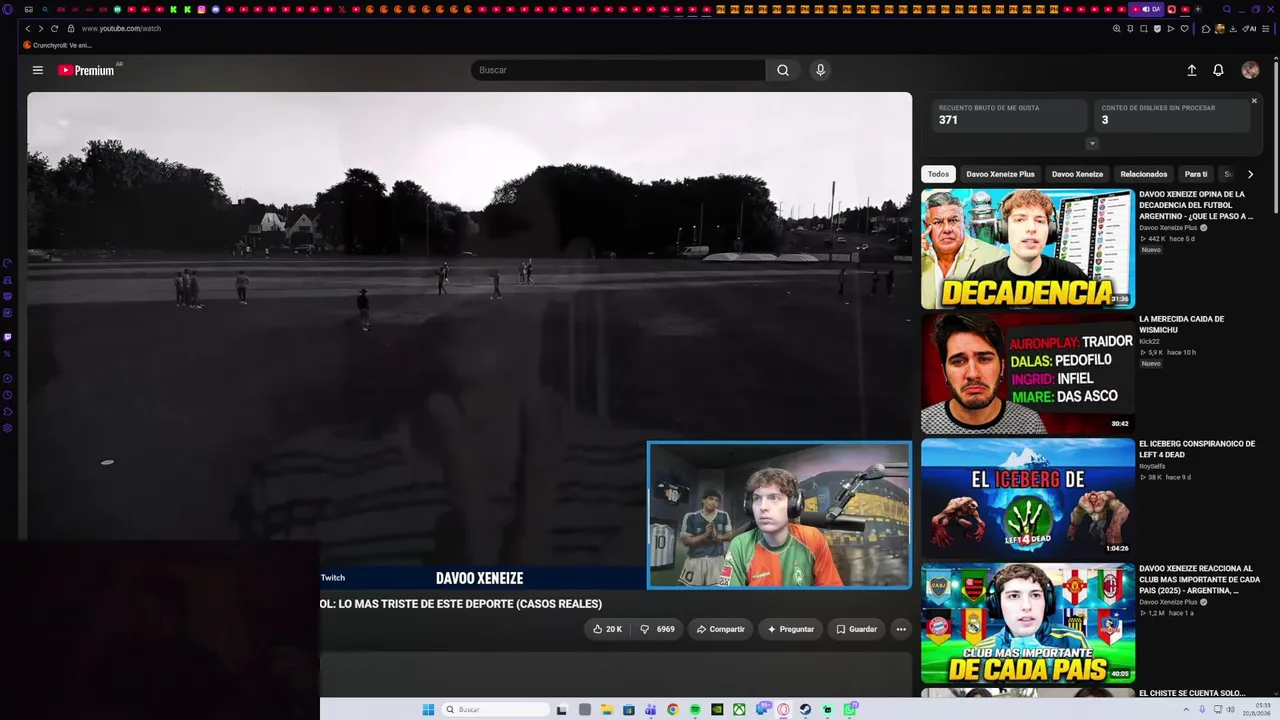This screenshot has width=1280, height=720.
Task: Click the Preguntar button
Action: point(790,629)
